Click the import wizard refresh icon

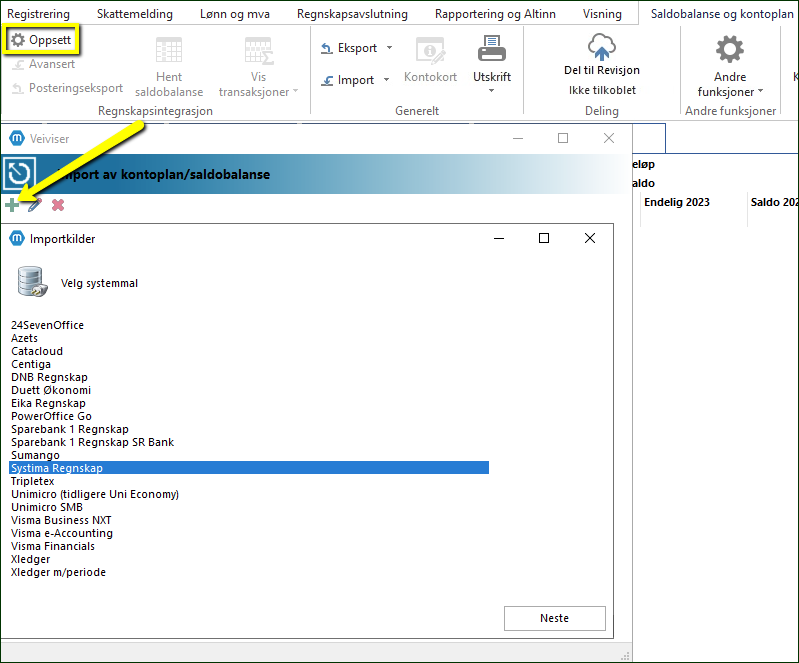click(x=19, y=174)
